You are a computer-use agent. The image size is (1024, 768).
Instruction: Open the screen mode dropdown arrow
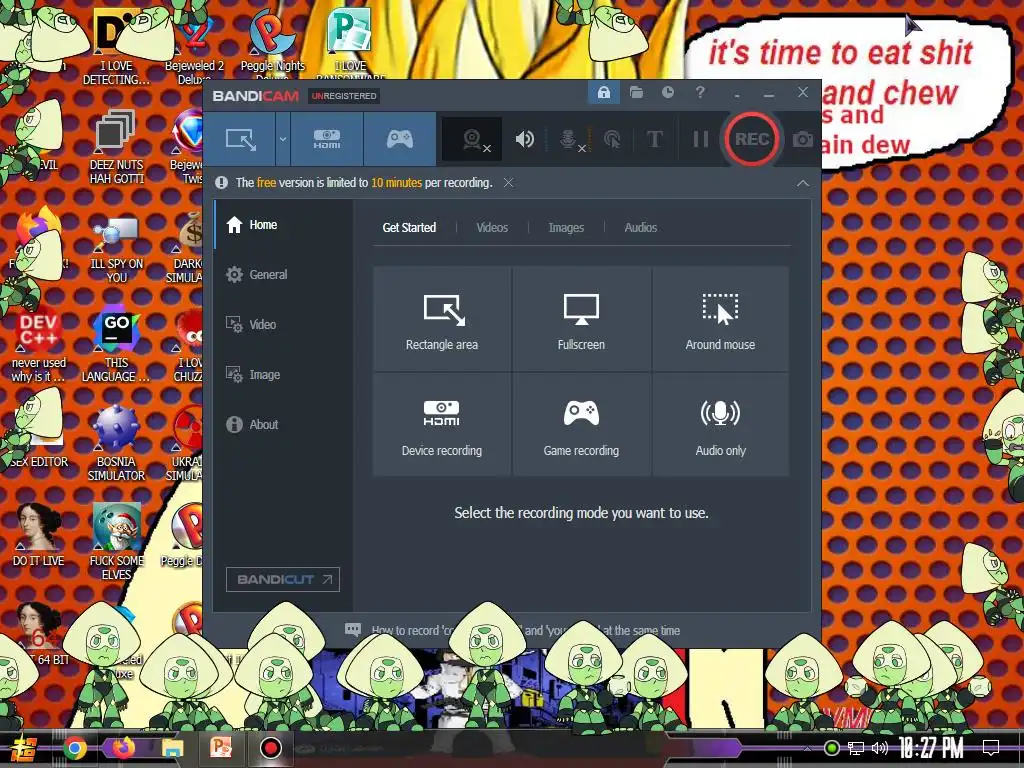pyautogui.click(x=283, y=139)
